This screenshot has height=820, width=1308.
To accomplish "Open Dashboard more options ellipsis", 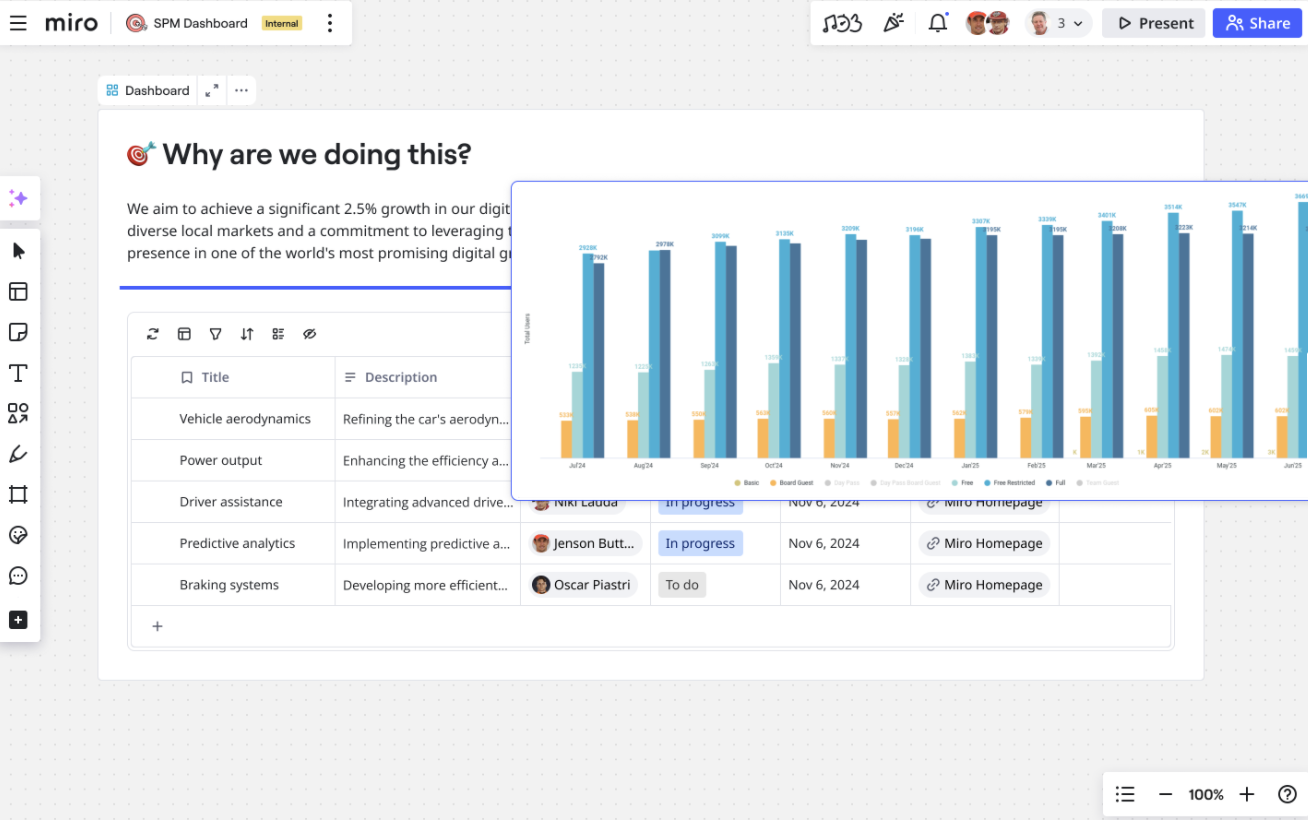I will click(x=241, y=90).
